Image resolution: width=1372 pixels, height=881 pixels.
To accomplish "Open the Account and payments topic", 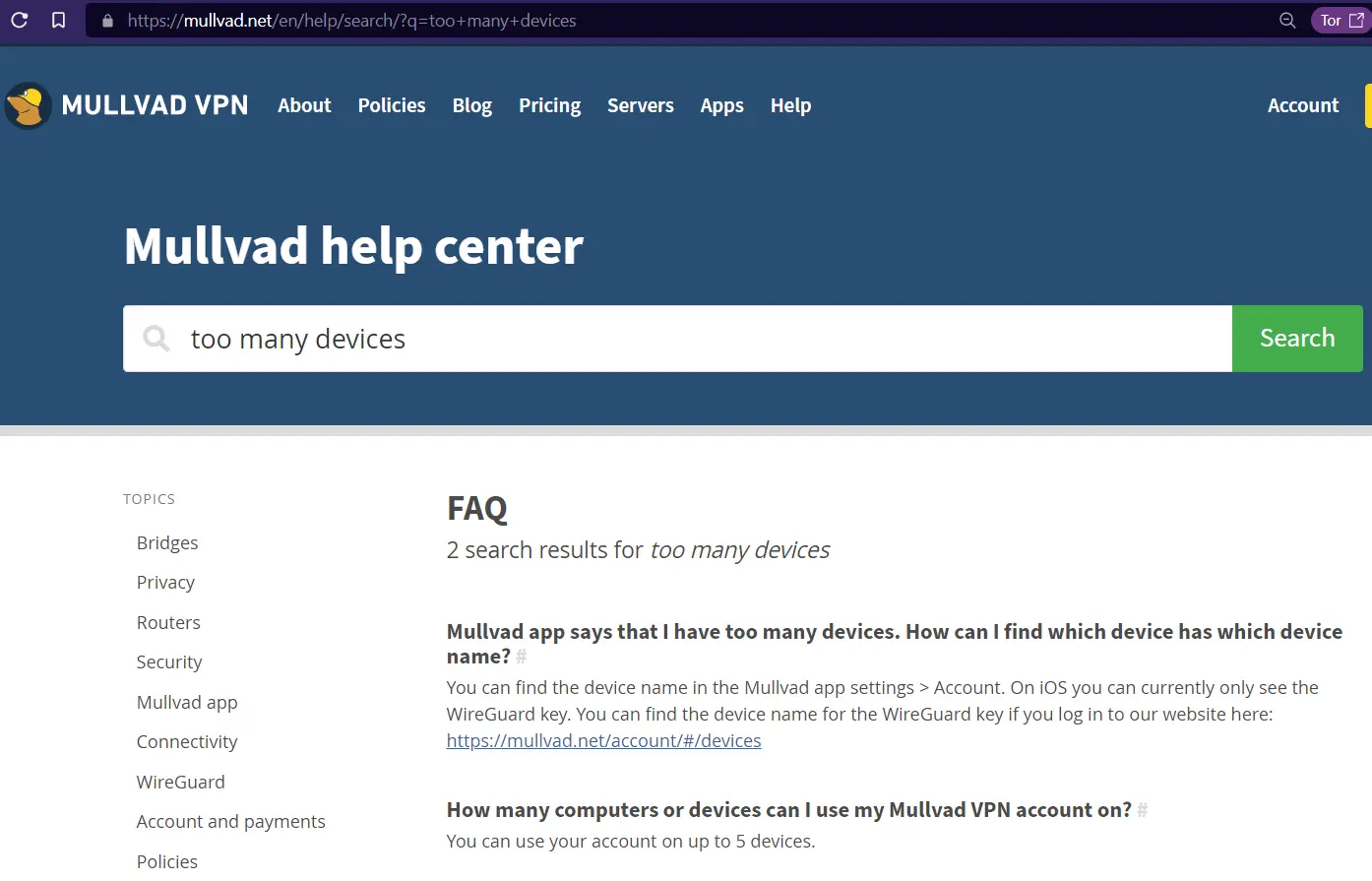I will (230, 822).
